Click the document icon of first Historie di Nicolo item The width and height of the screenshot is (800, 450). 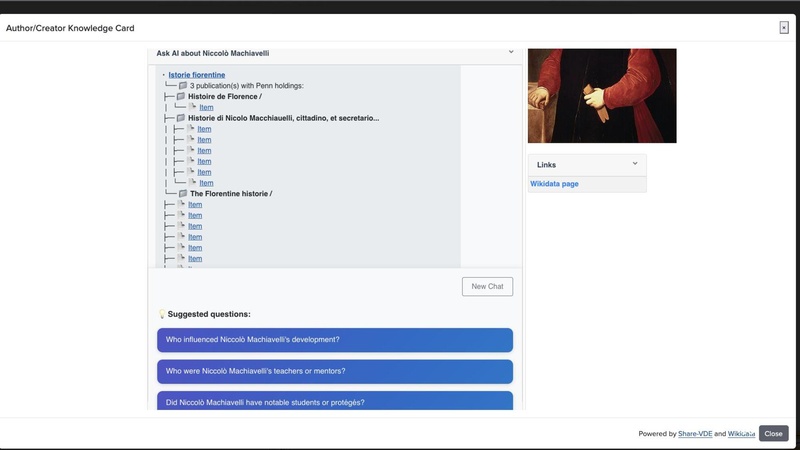click(190, 129)
